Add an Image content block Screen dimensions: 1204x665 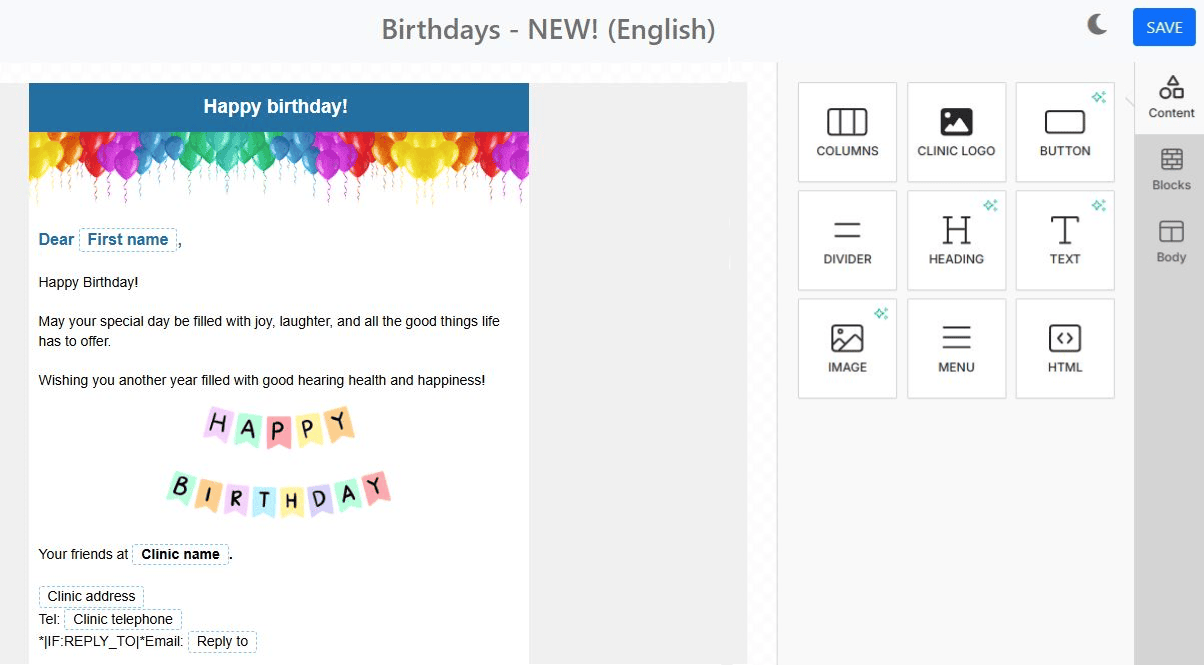[847, 348]
